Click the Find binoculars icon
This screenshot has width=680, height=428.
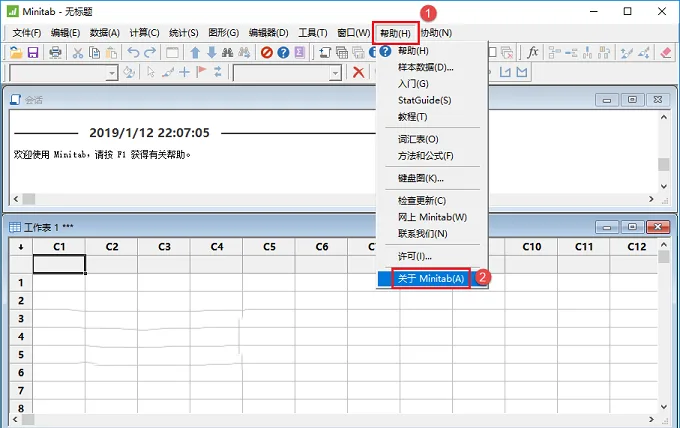pyautogui.click(x=227, y=53)
